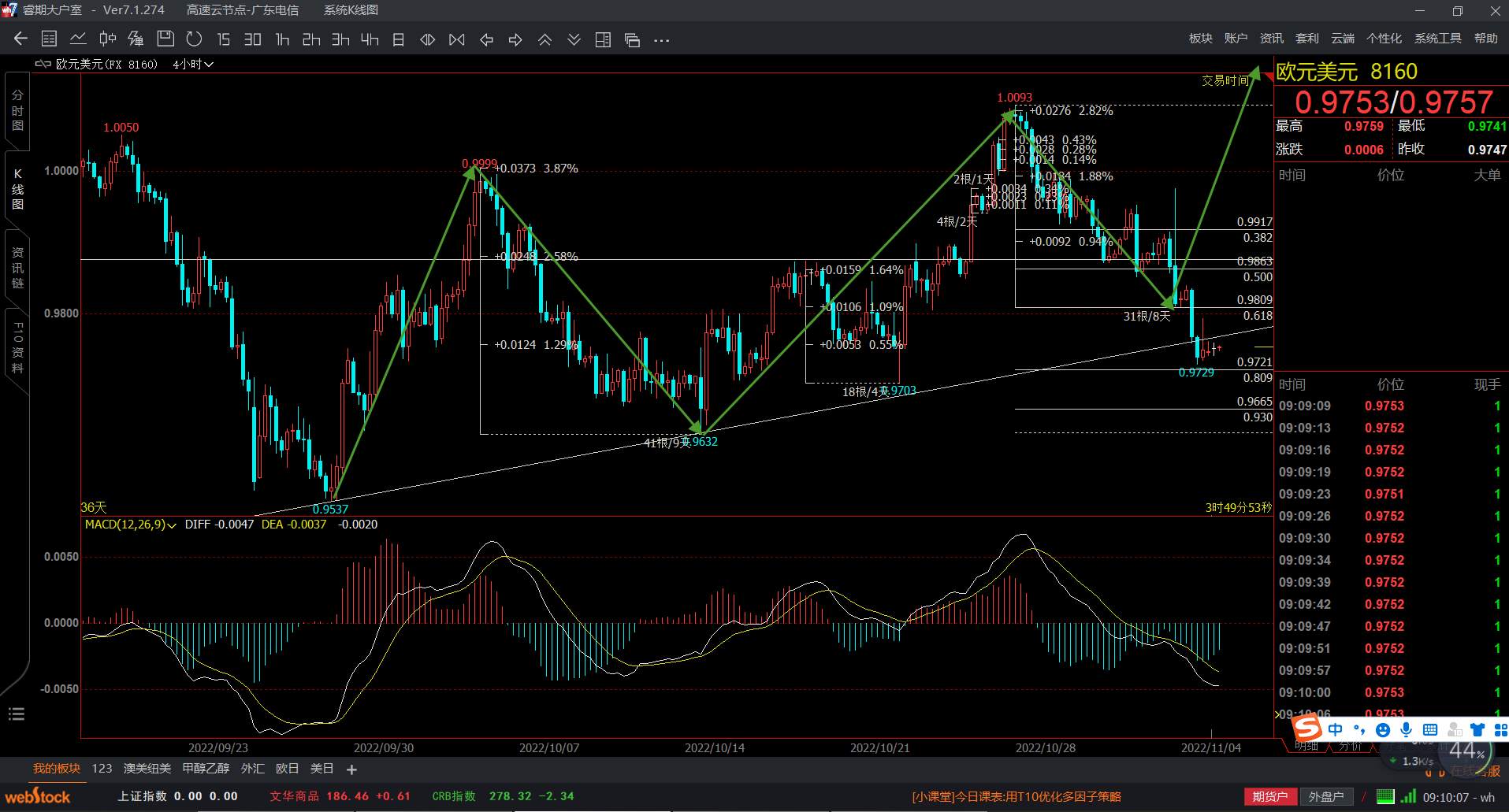Click the expand K-line width icon
The height and width of the screenshot is (812, 1509).
pyautogui.click(x=428, y=39)
